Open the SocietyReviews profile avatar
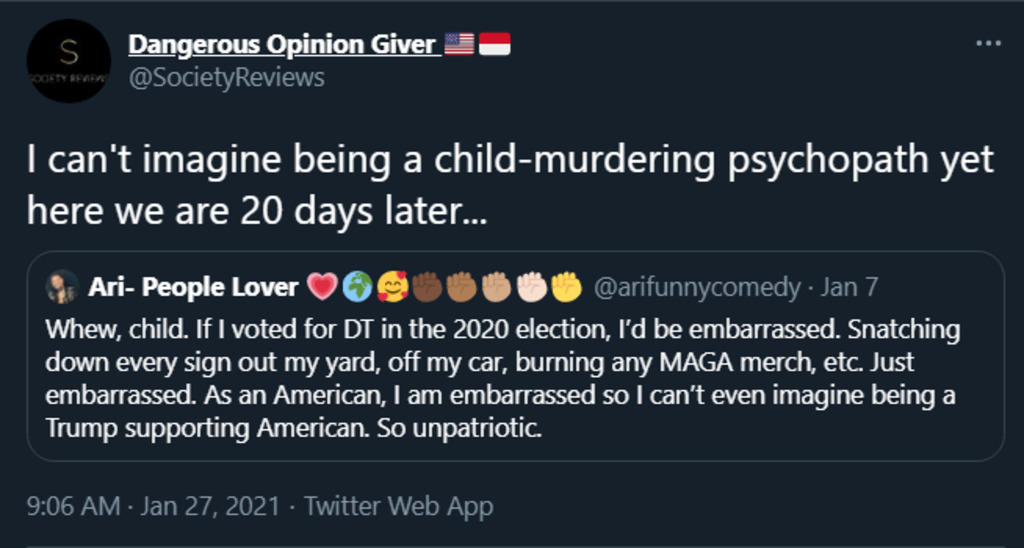 68,61
